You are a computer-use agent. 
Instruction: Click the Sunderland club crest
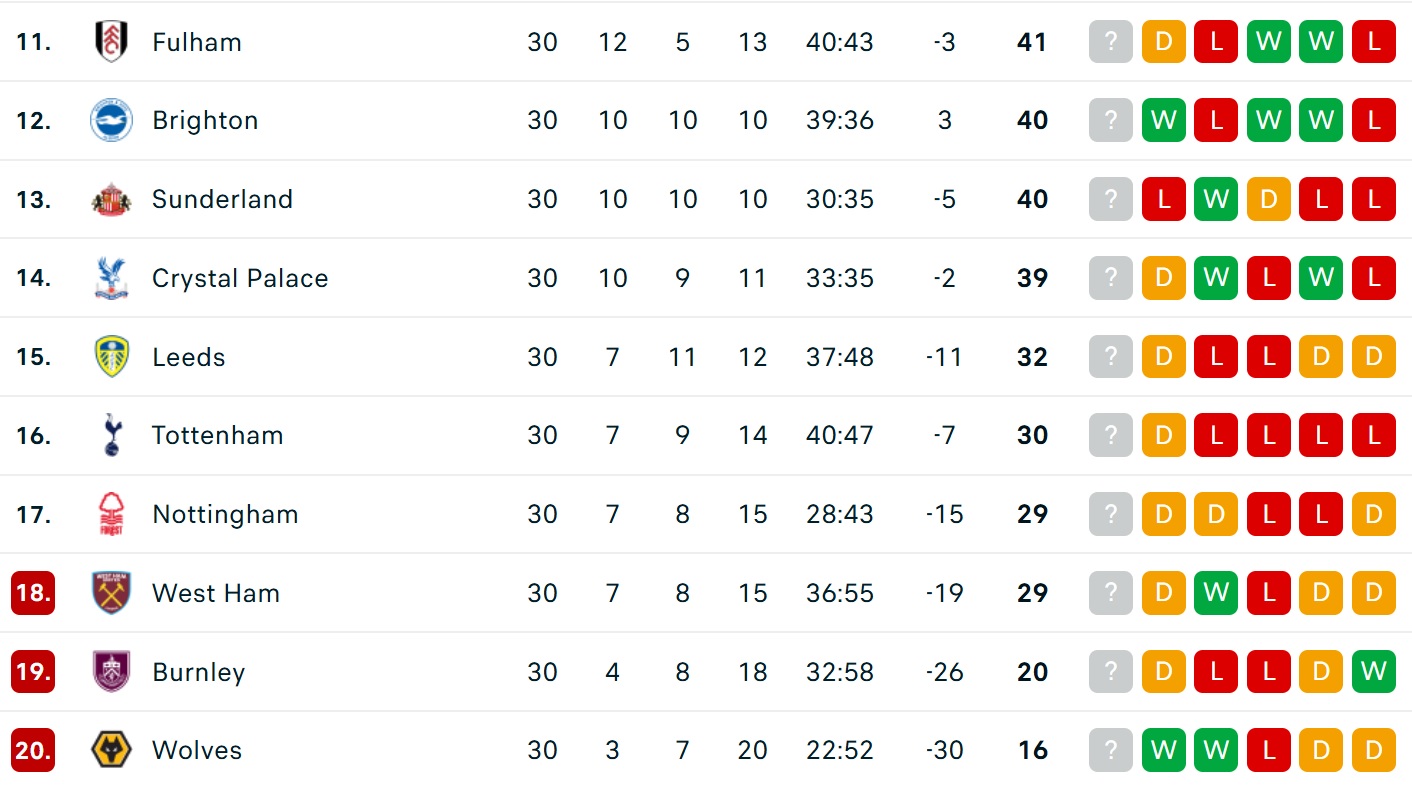coord(111,199)
